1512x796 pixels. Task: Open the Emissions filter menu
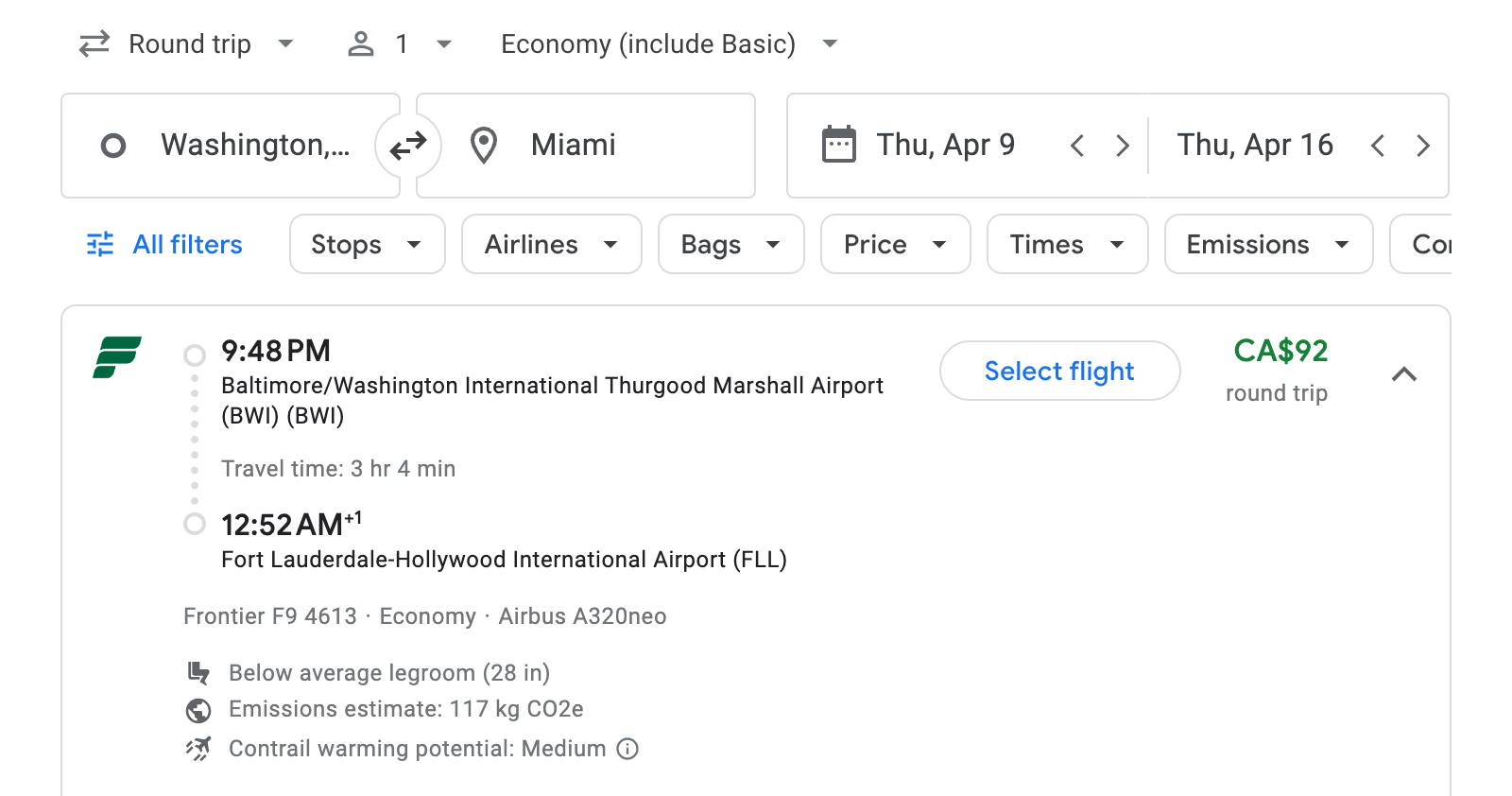pyautogui.click(x=1267, y=244)
